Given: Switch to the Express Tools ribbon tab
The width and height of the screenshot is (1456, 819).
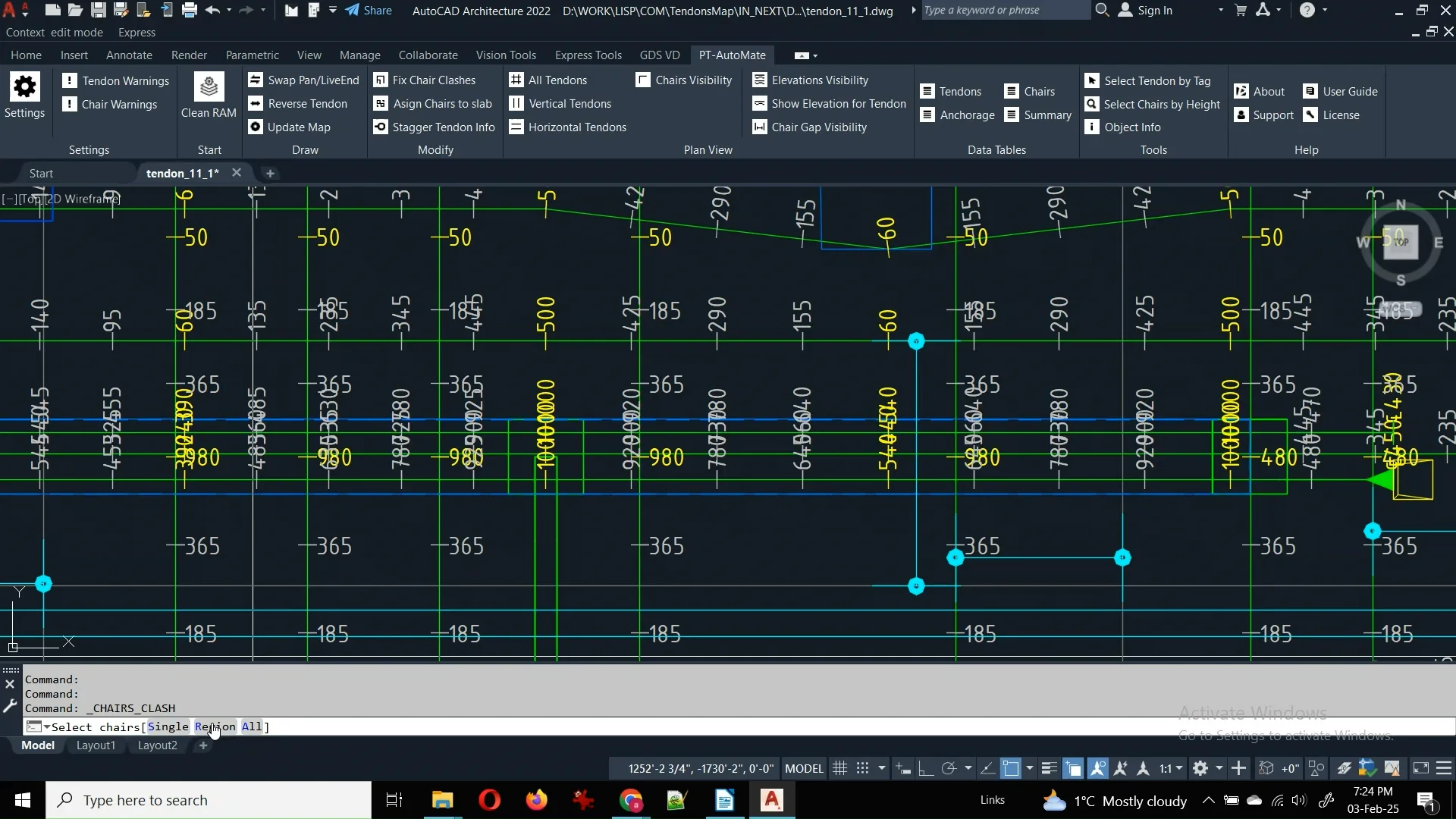Looking at the screenshot, I should [588, 55].
